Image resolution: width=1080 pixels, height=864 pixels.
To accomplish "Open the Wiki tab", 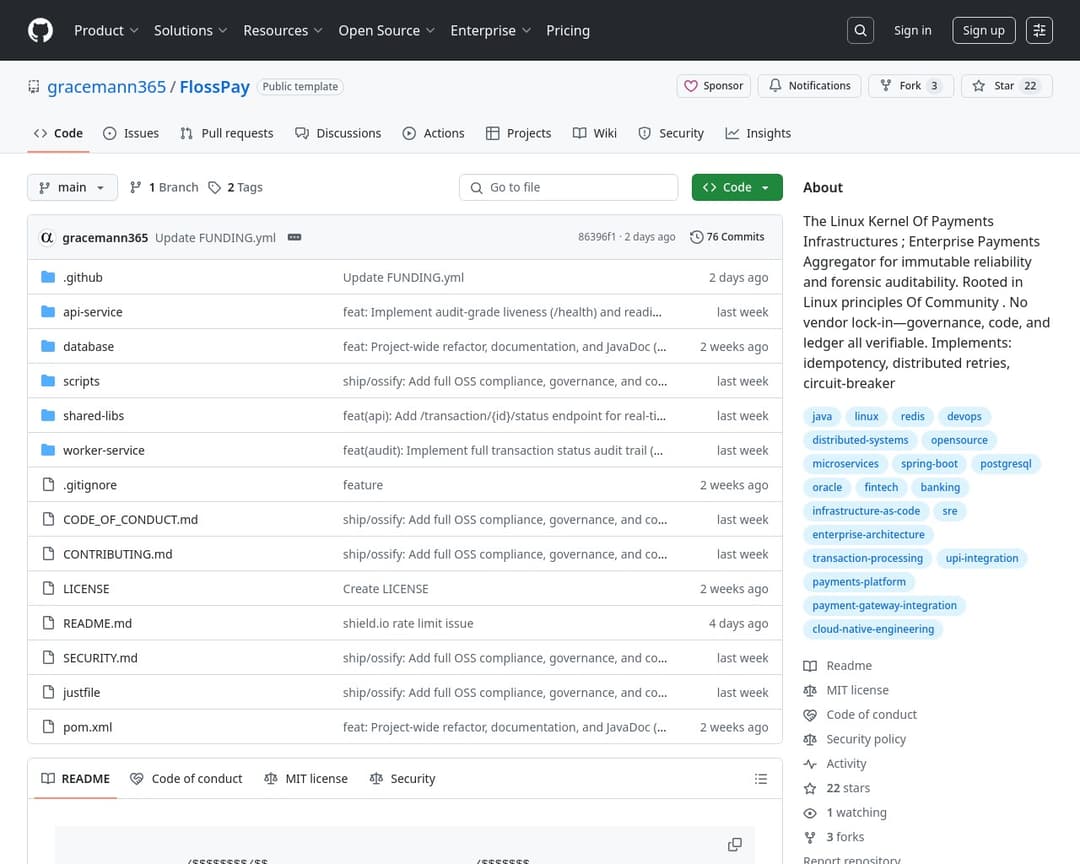I will coord(595,133).
